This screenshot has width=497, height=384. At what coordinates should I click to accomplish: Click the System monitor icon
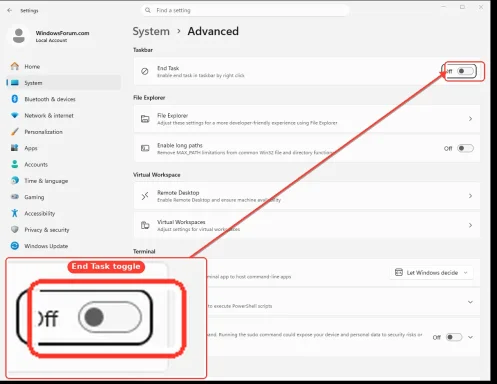click(15, 83)
